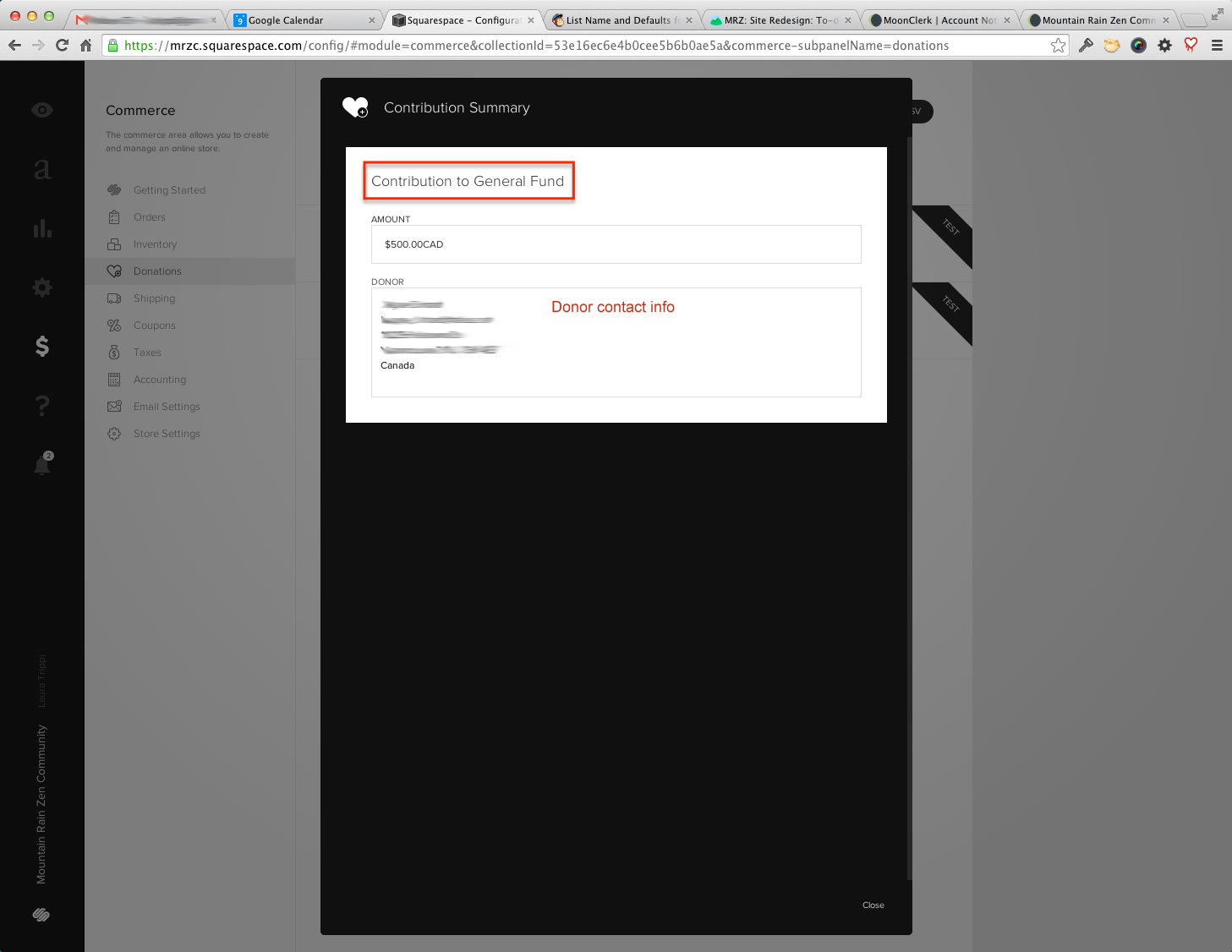The image size is (1232, 952).
Task: Click the Getting Started icon
Action: pyautogui.click(x=114, y=190)
